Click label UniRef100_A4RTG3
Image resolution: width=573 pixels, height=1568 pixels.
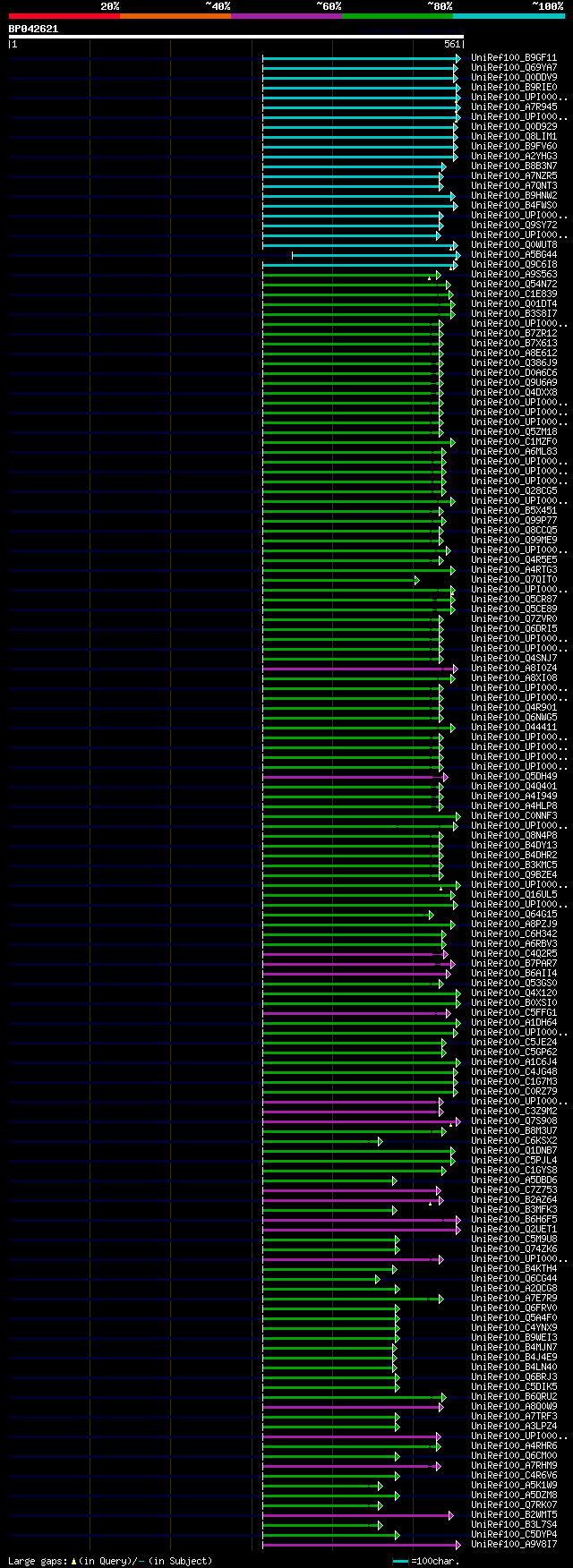514,569
